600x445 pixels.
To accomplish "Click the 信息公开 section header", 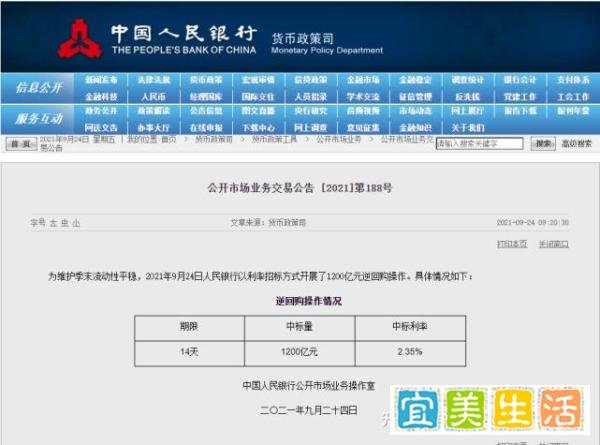I will coord(39,88).
